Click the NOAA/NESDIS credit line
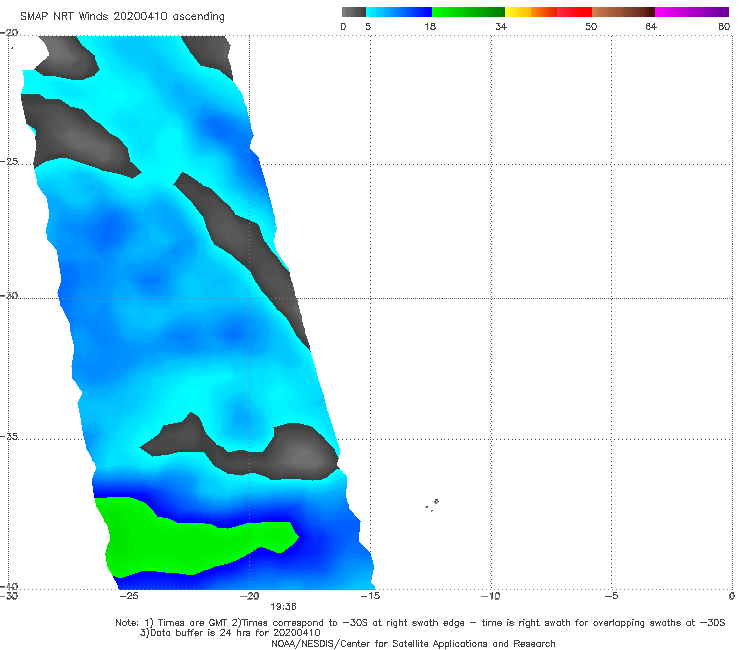This screenshot has width=740, height=650. coord(413,643)
